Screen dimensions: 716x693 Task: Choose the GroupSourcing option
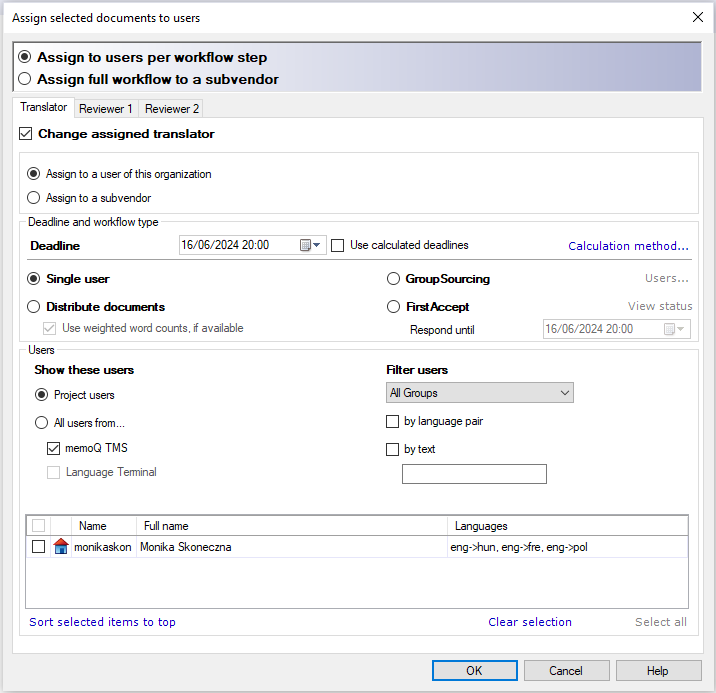[x=394, y=279]
